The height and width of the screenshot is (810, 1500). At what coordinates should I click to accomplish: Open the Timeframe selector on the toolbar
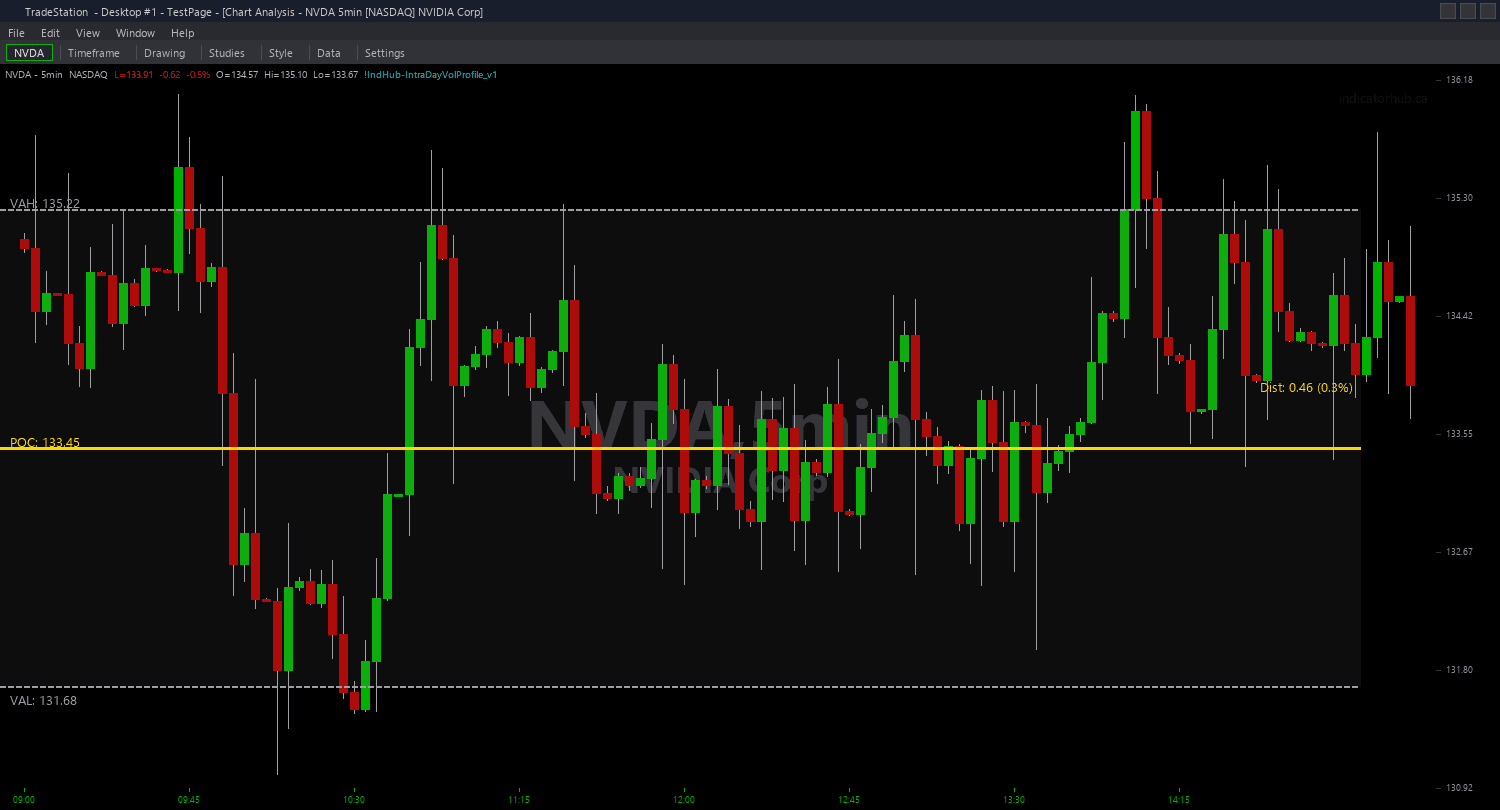[x=94, y=52]
